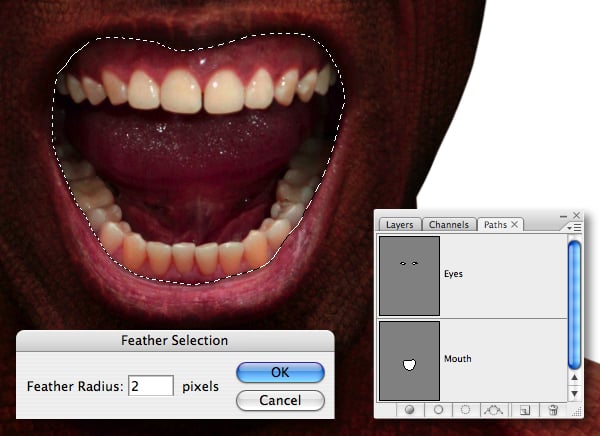The image size is (600, 436).
Task: Collapse the panel with the minimize dash
Action: 563,216
